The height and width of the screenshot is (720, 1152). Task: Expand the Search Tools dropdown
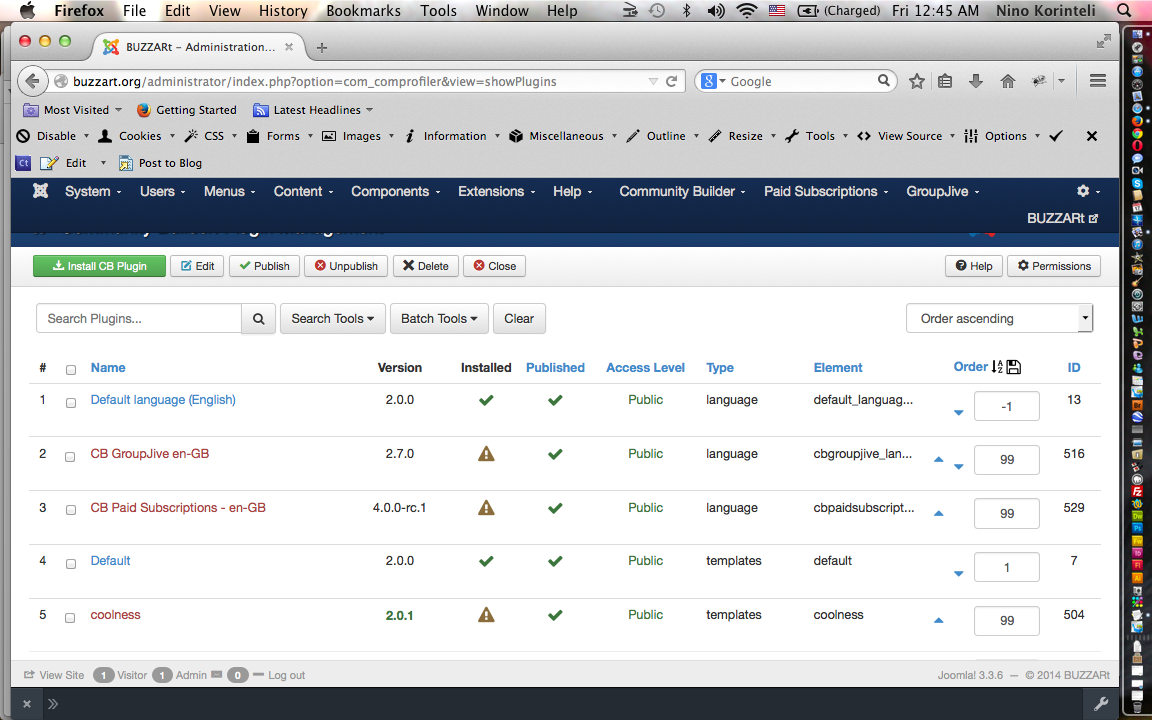pos(332,319)
